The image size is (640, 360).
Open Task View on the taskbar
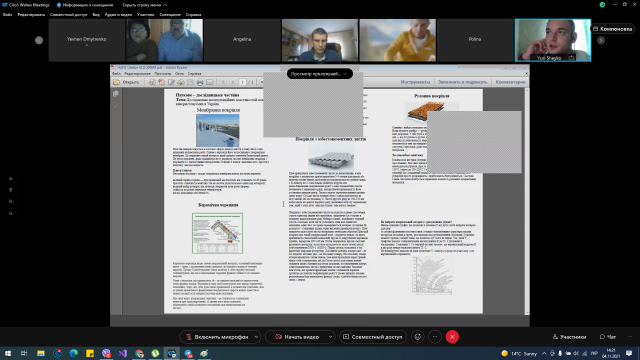[24, 353]
